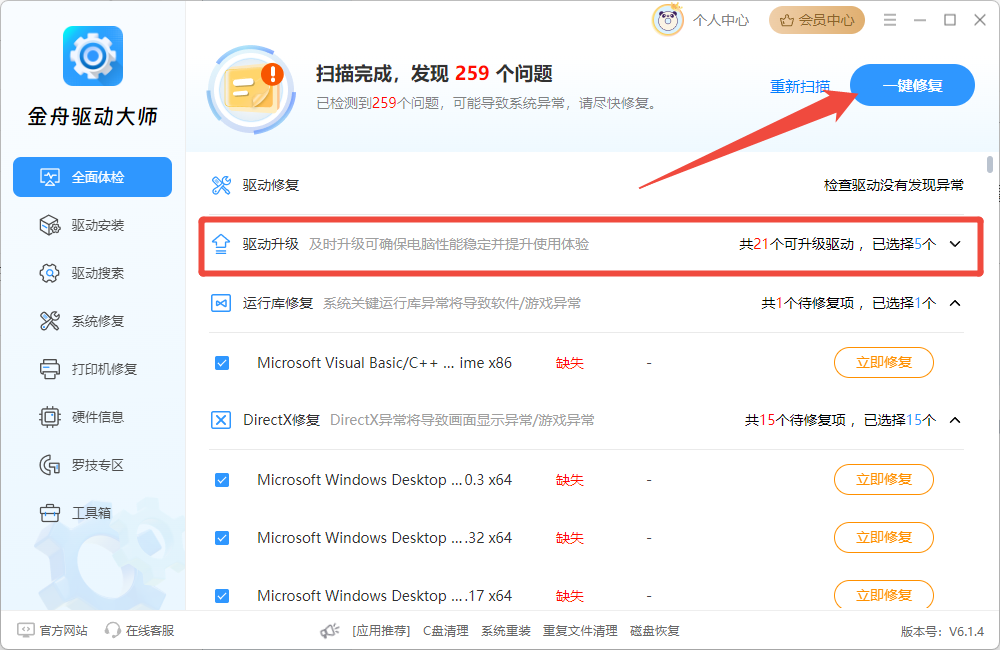Uncheck Microsoft Windows Desktop ...0.3 x64
The image size is (1000, 650).
(x=221, y=479)
